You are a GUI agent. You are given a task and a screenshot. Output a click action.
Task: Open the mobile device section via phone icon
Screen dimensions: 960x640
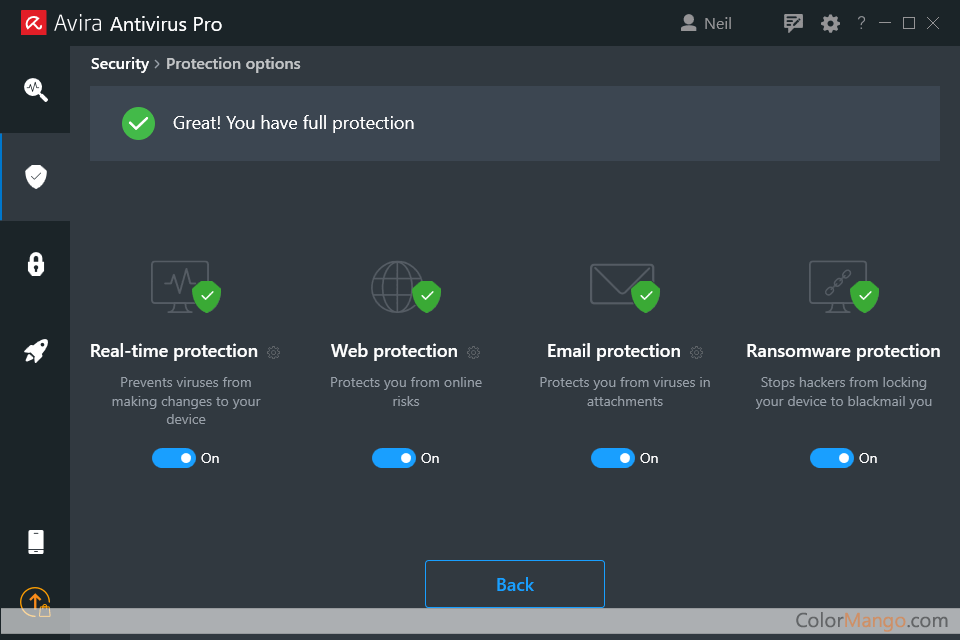(35, 541)
